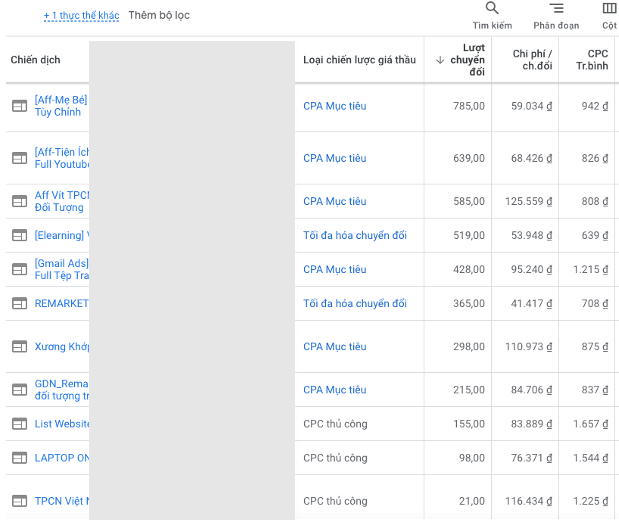Select the average CPC value 1.544 ₫

click(591, 458)
